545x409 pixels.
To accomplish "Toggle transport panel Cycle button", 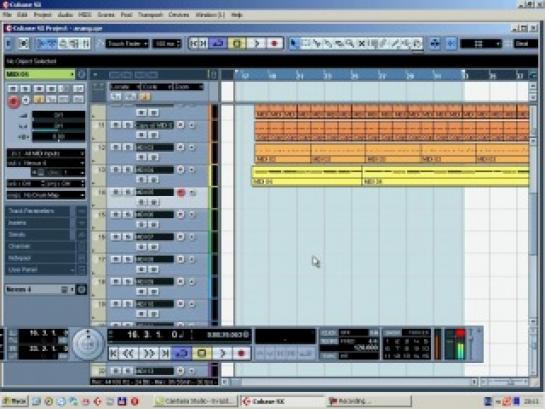I will [182, 353].
